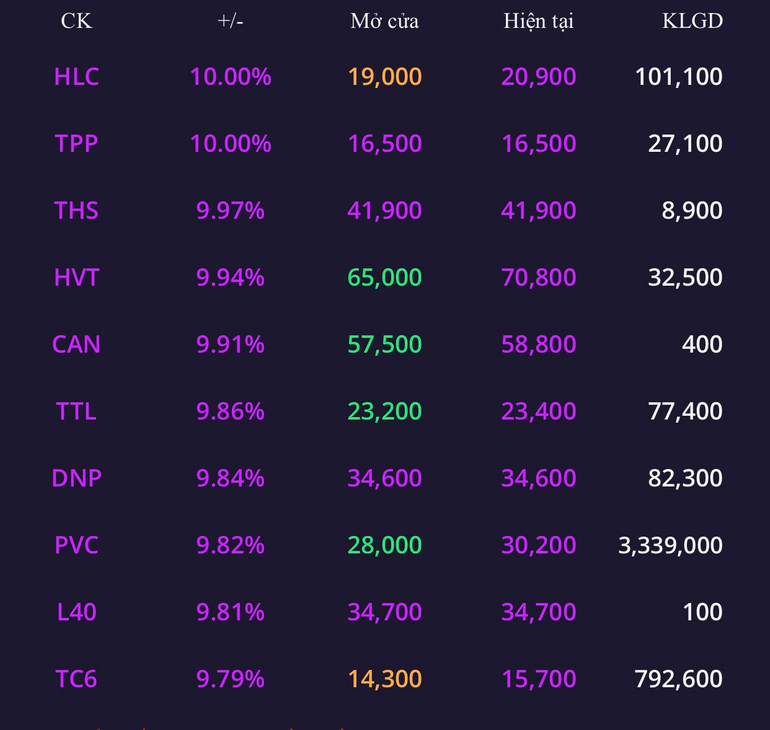Open the HLC stock symbol
This screenshot has height=730, width=770.
76,77
